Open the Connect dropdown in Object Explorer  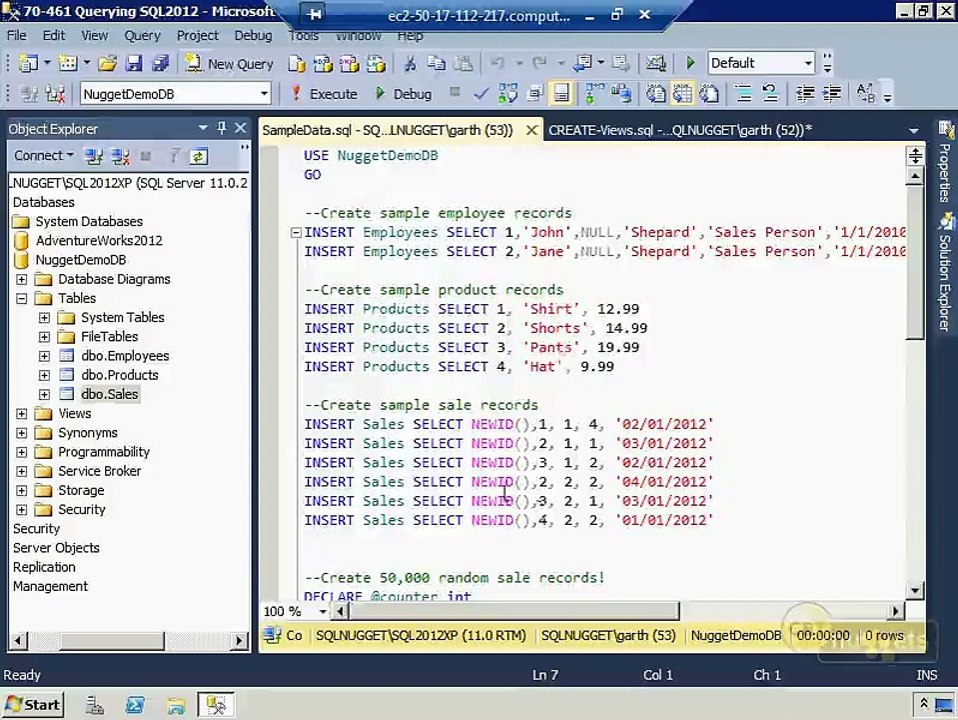pos(43,156)
